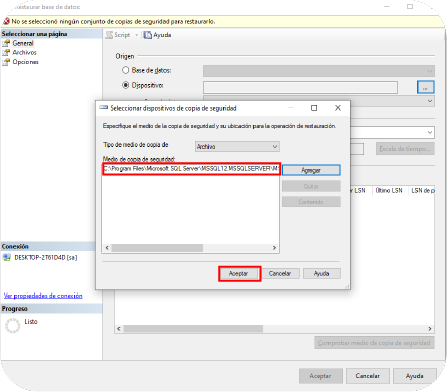Click Comprobar medio de copia de seguridad
The height and width of the screenshot is (392, 448).
point(374,343)
